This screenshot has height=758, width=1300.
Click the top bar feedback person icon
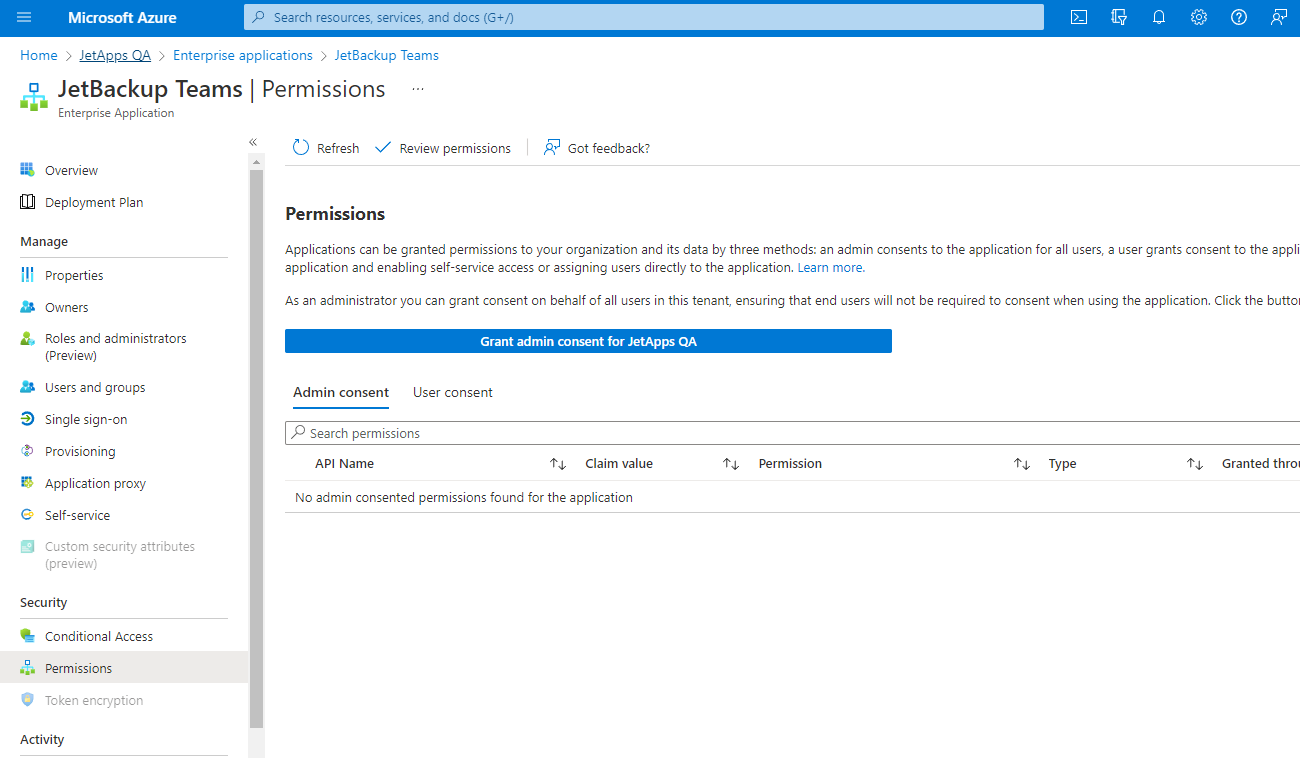point(1279,17)
